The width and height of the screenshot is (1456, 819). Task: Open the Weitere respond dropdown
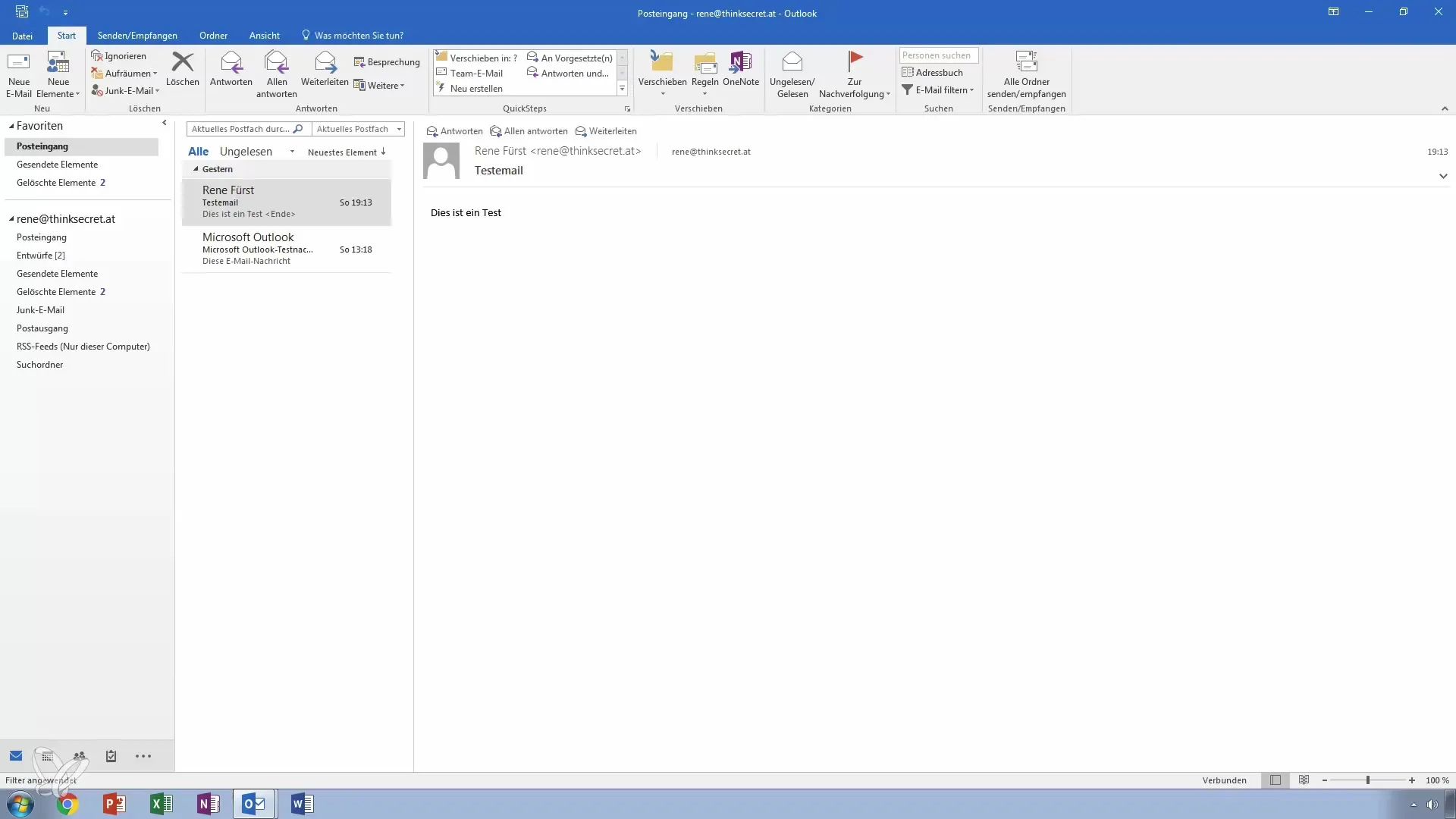tap(379, 86)
